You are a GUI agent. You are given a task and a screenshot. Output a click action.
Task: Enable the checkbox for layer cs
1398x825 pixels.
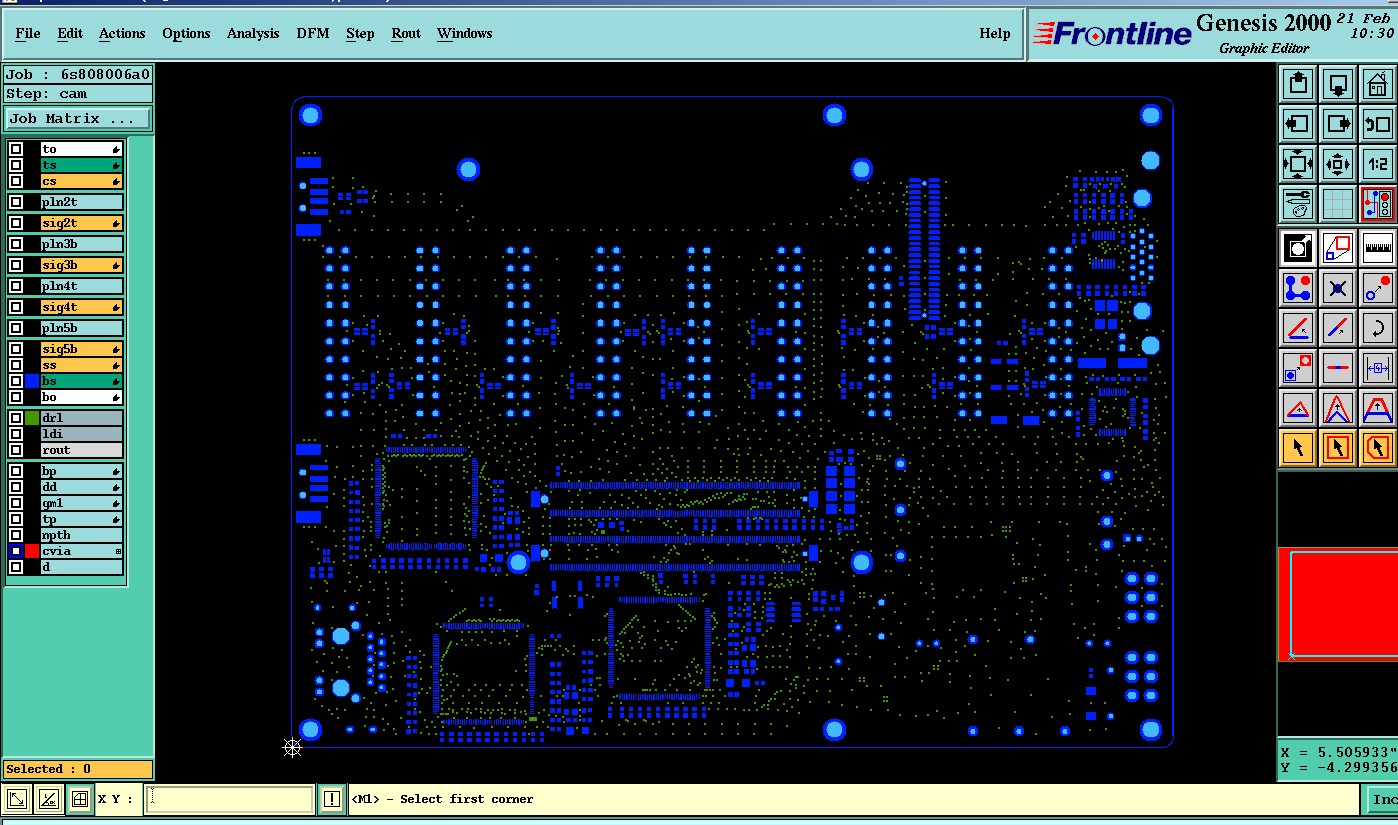click(x=16, y=181)
